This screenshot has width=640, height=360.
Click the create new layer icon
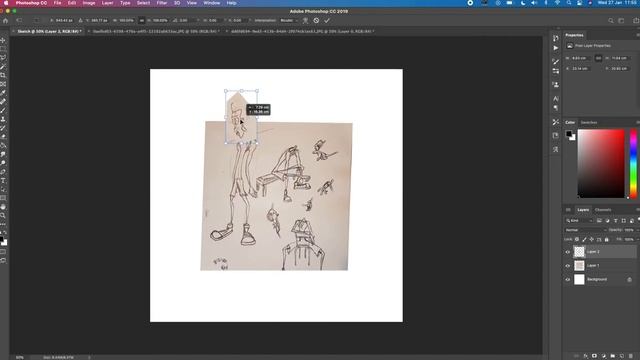tap(622, 356)
